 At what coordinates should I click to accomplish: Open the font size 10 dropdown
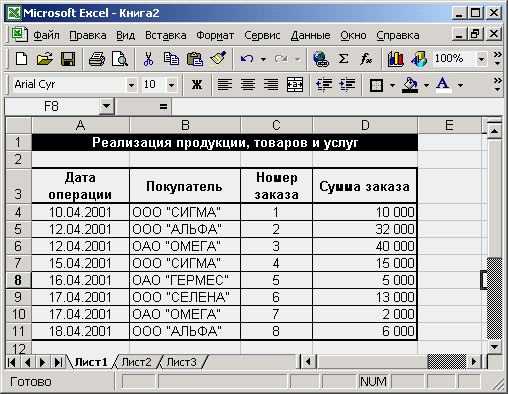click(x=171, y=85)
